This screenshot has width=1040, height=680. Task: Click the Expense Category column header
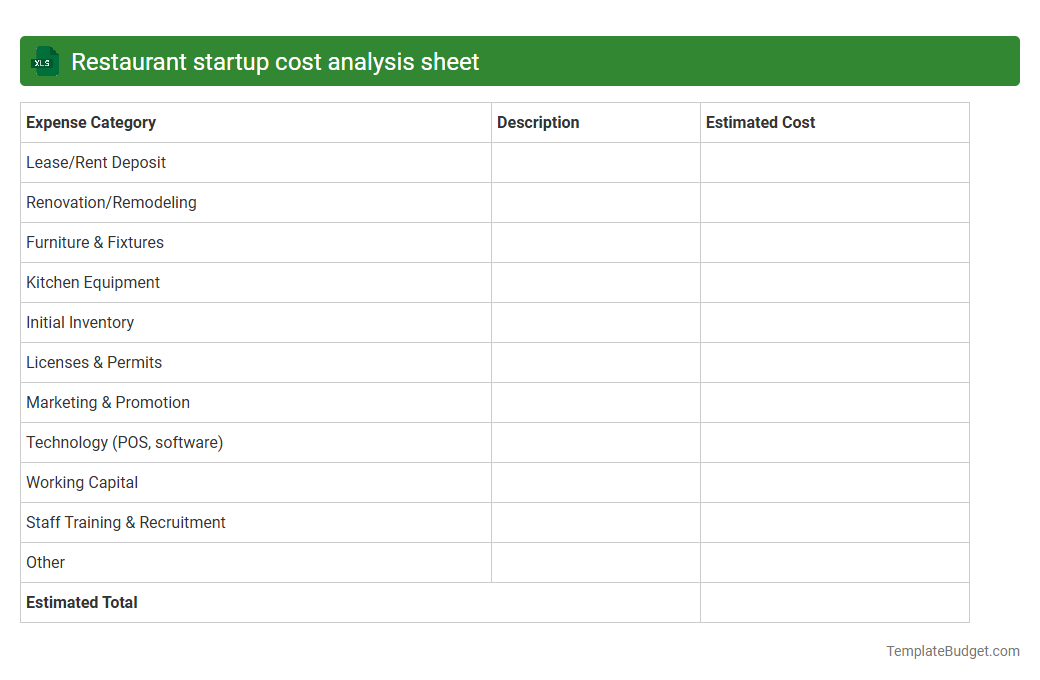pyautogui.click(x=90, y=122)
